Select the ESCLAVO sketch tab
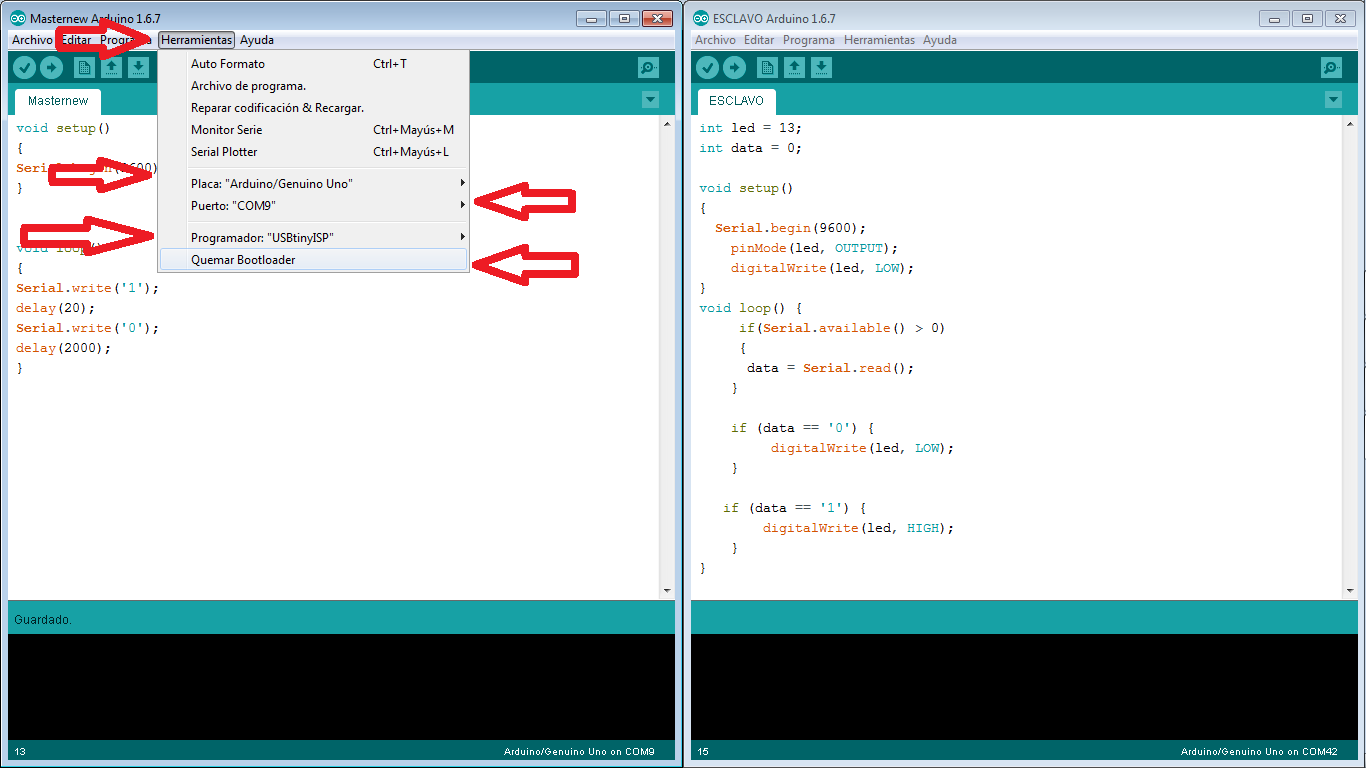 736,101
